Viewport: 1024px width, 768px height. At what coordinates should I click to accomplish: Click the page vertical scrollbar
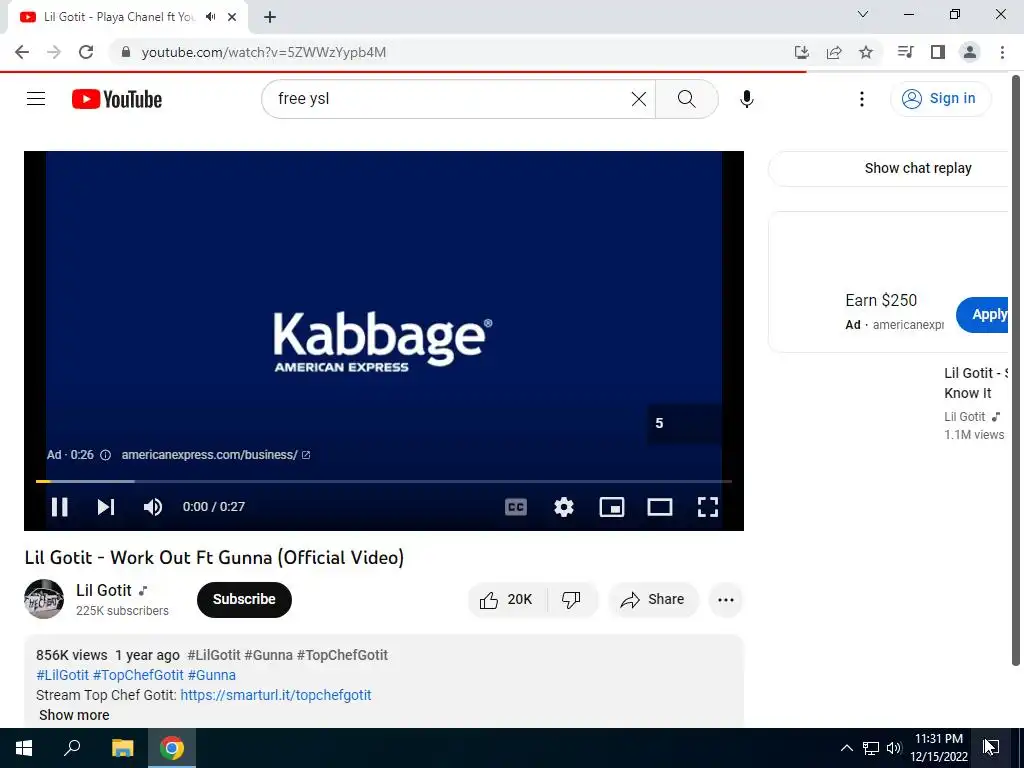coord(1016,370)
